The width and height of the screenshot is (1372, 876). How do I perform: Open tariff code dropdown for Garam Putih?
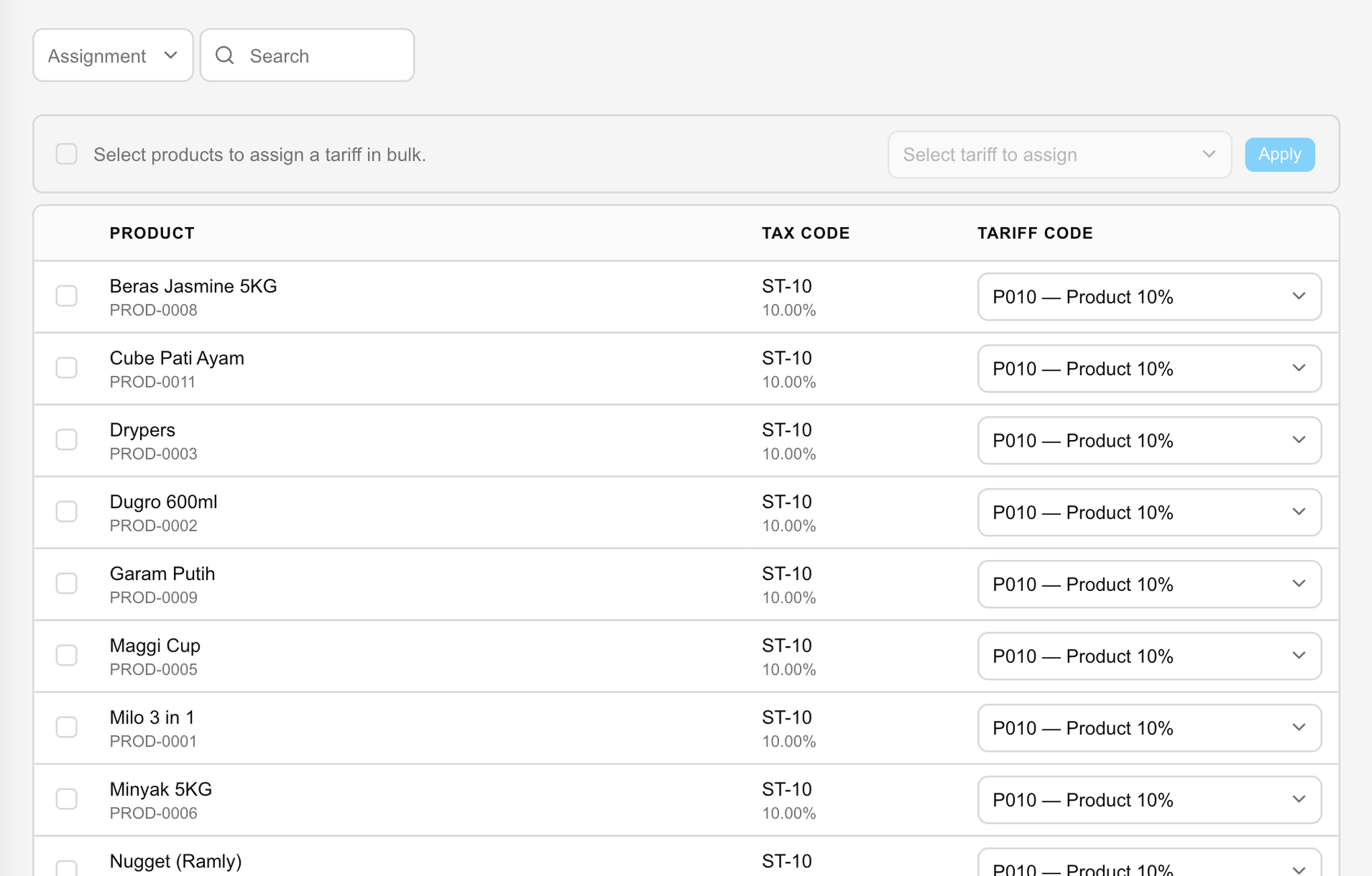pos(1149,584)
